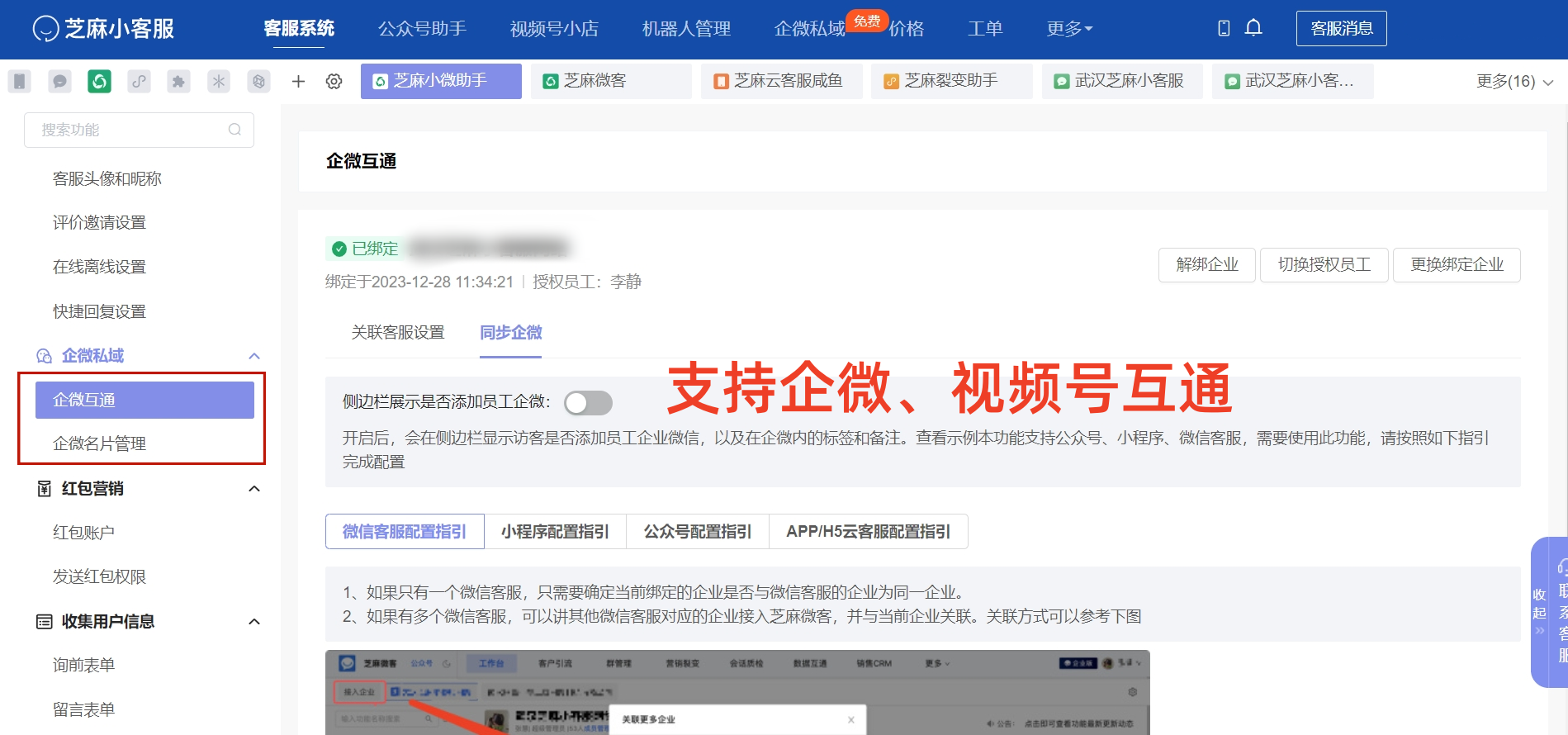Click the 芝麻微客 tab icon
Screen dimensions: 1568x735
tap(550, 82)
